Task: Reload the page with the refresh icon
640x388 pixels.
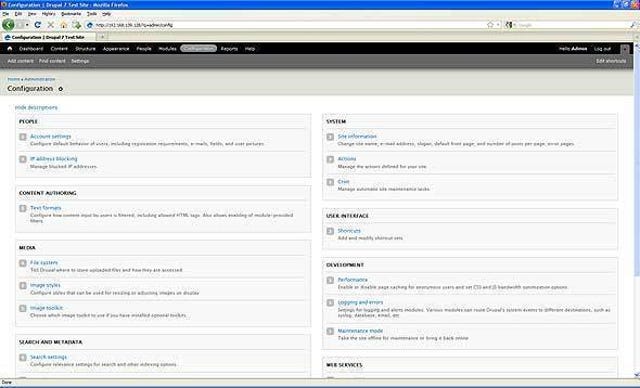Action: point(38,25)
